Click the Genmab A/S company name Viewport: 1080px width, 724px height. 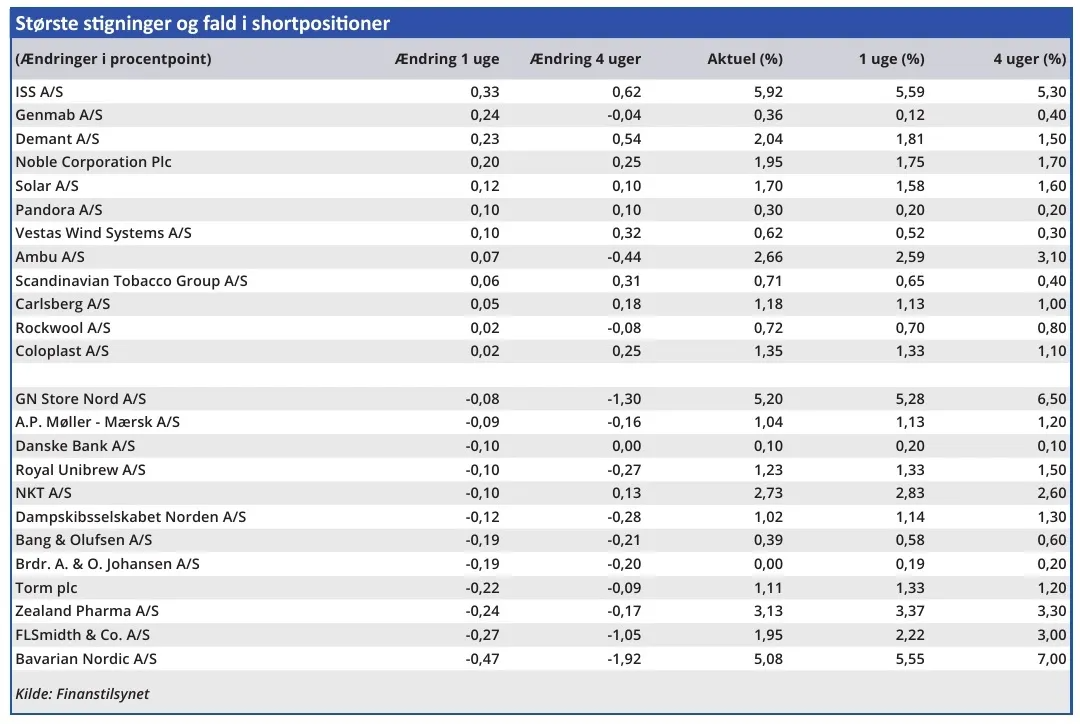click(x=57, y=115)
